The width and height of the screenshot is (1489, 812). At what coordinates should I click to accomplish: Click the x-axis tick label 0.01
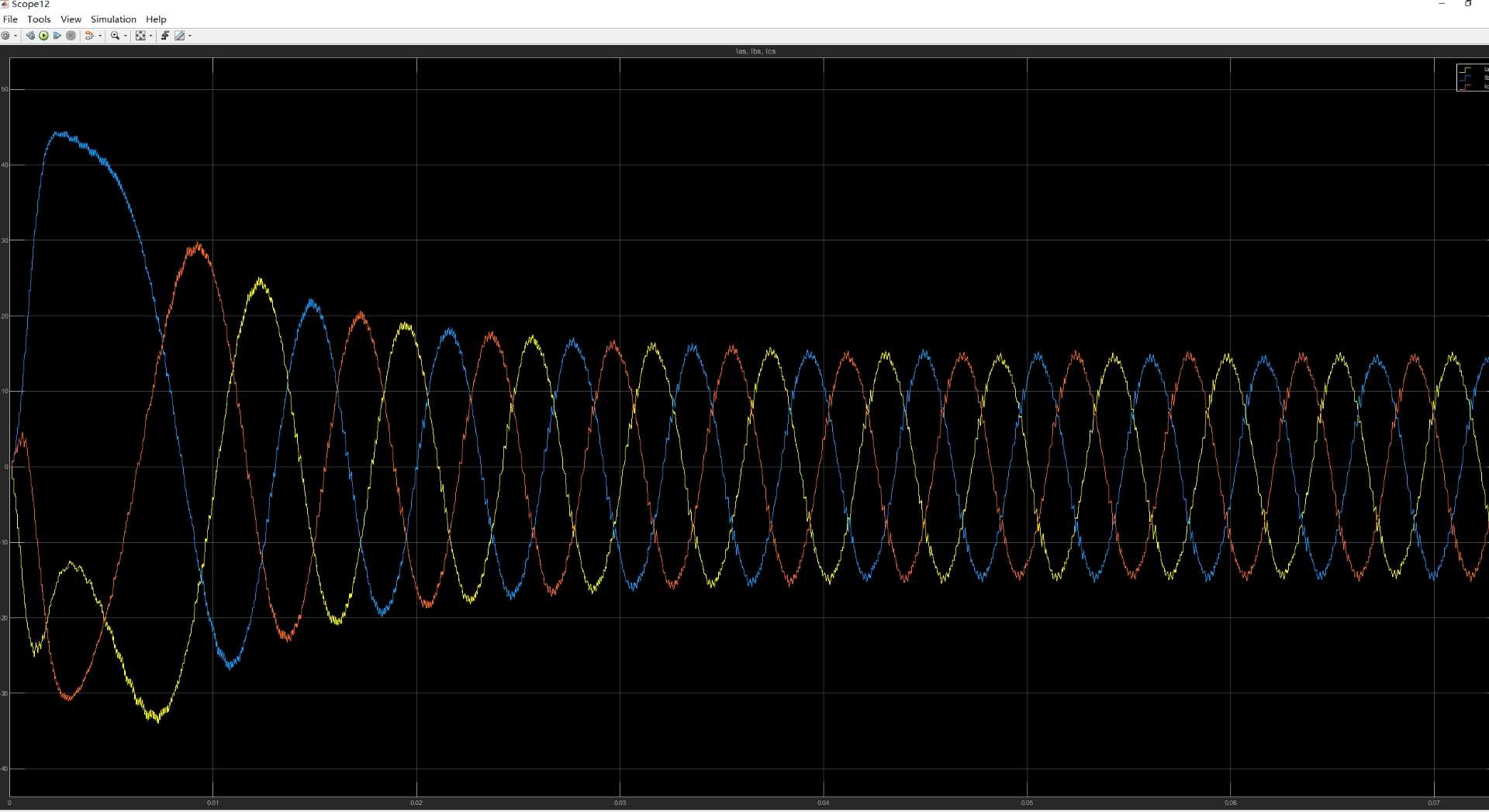[212, 803]
